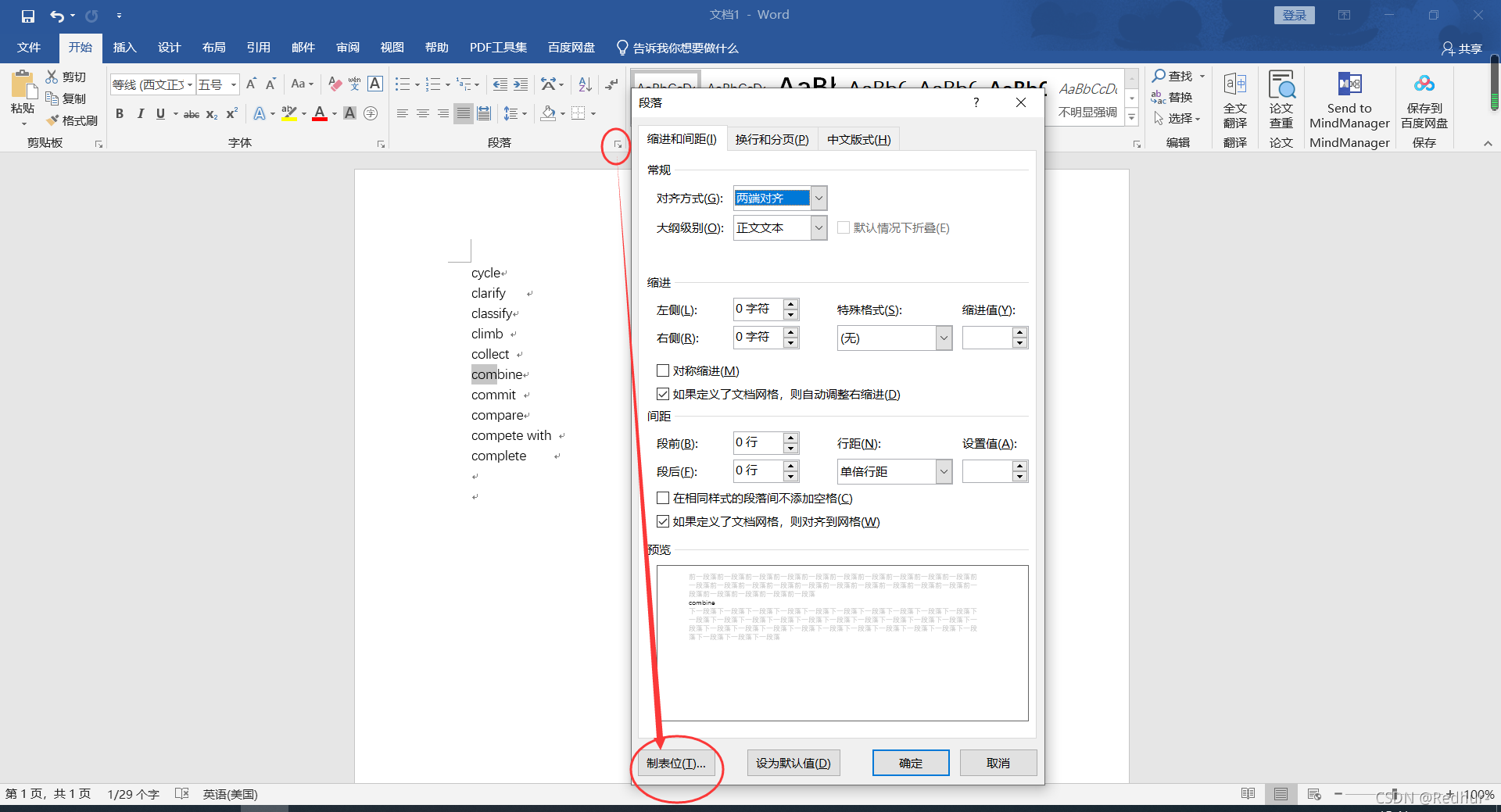Image resolution: width=1501 pixels, height=812 pixels.
Task: Click the Paste icon in clipboard group
Action: [x=23, y=84]
